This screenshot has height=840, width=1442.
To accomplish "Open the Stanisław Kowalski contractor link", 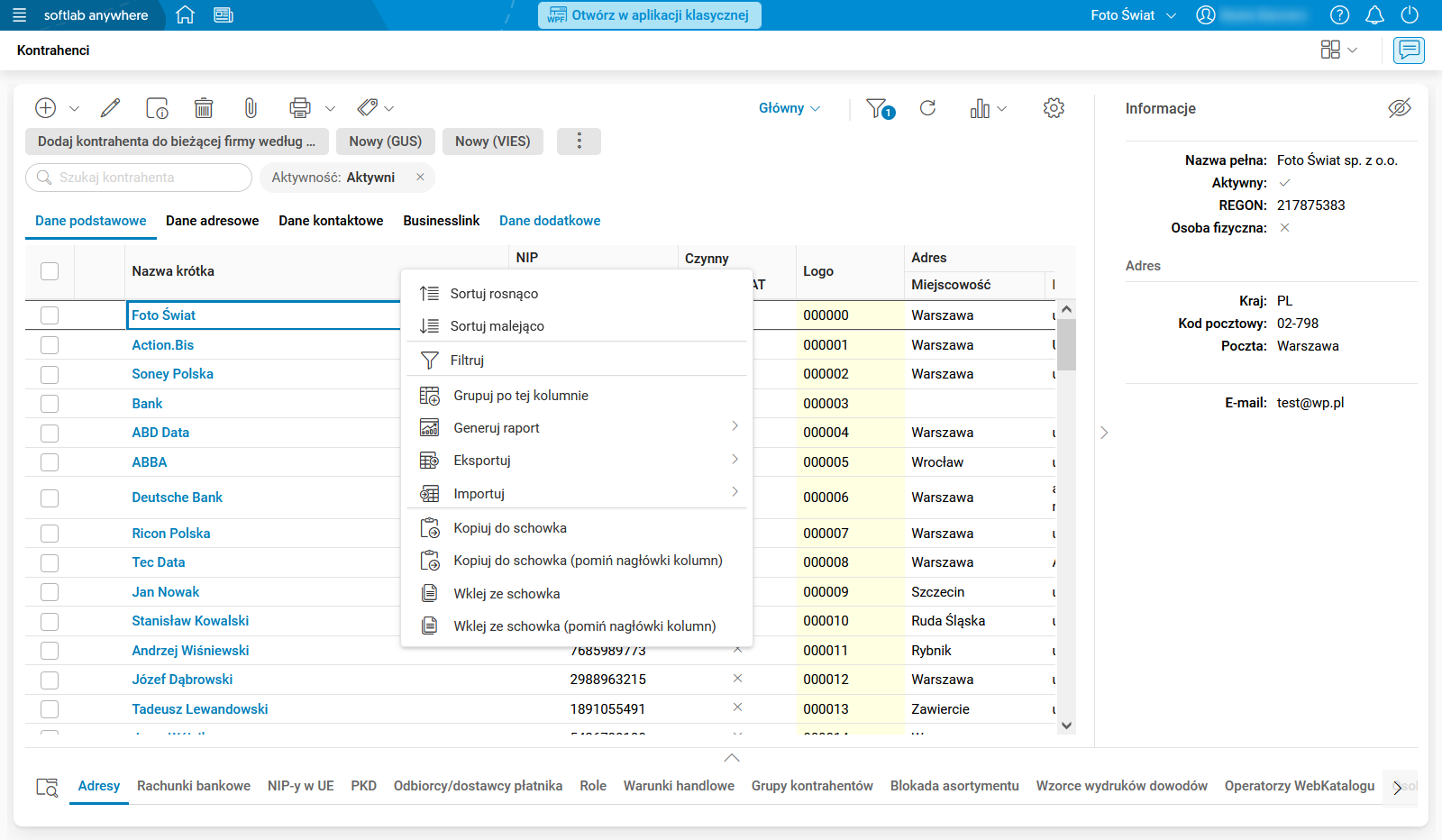I will click(190, 621).
